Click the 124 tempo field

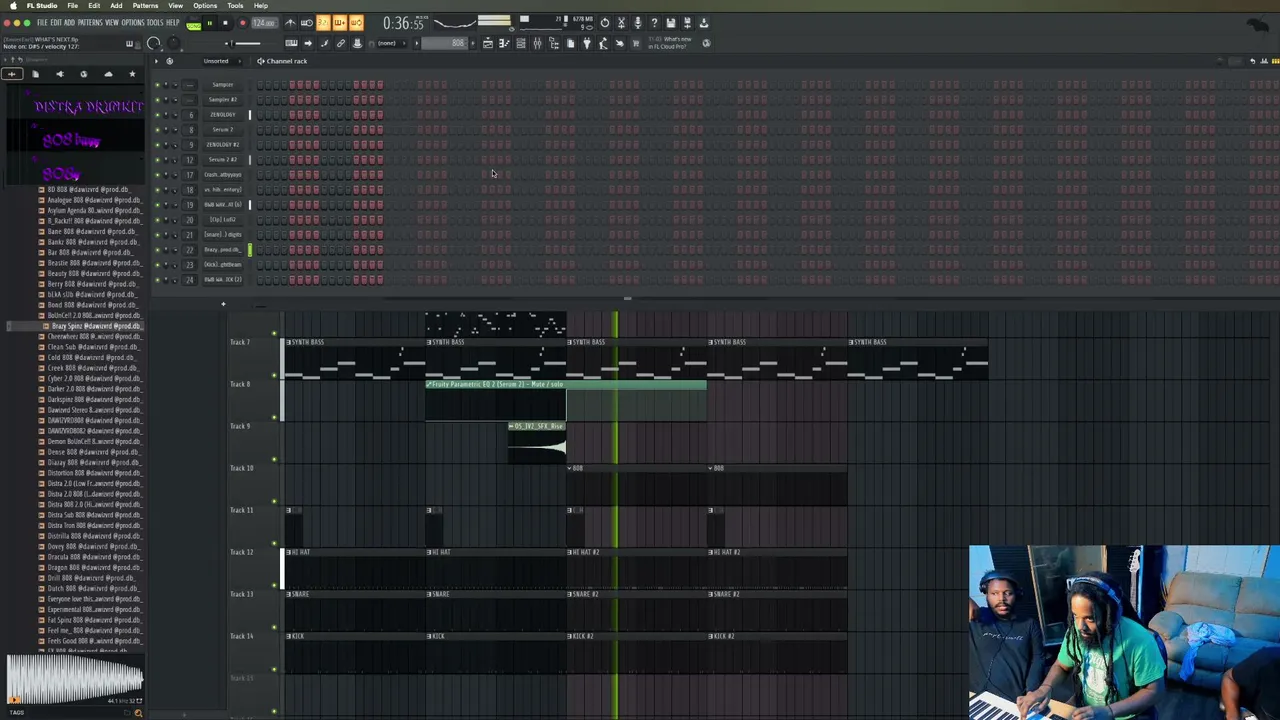[264, 23]
